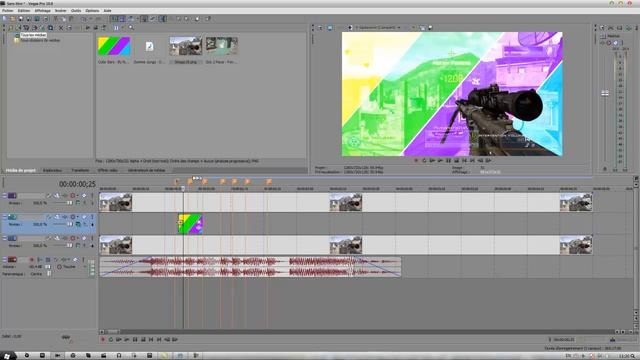
Task: Toggle Ignore Event Grouping
Action: click(152, 19)
